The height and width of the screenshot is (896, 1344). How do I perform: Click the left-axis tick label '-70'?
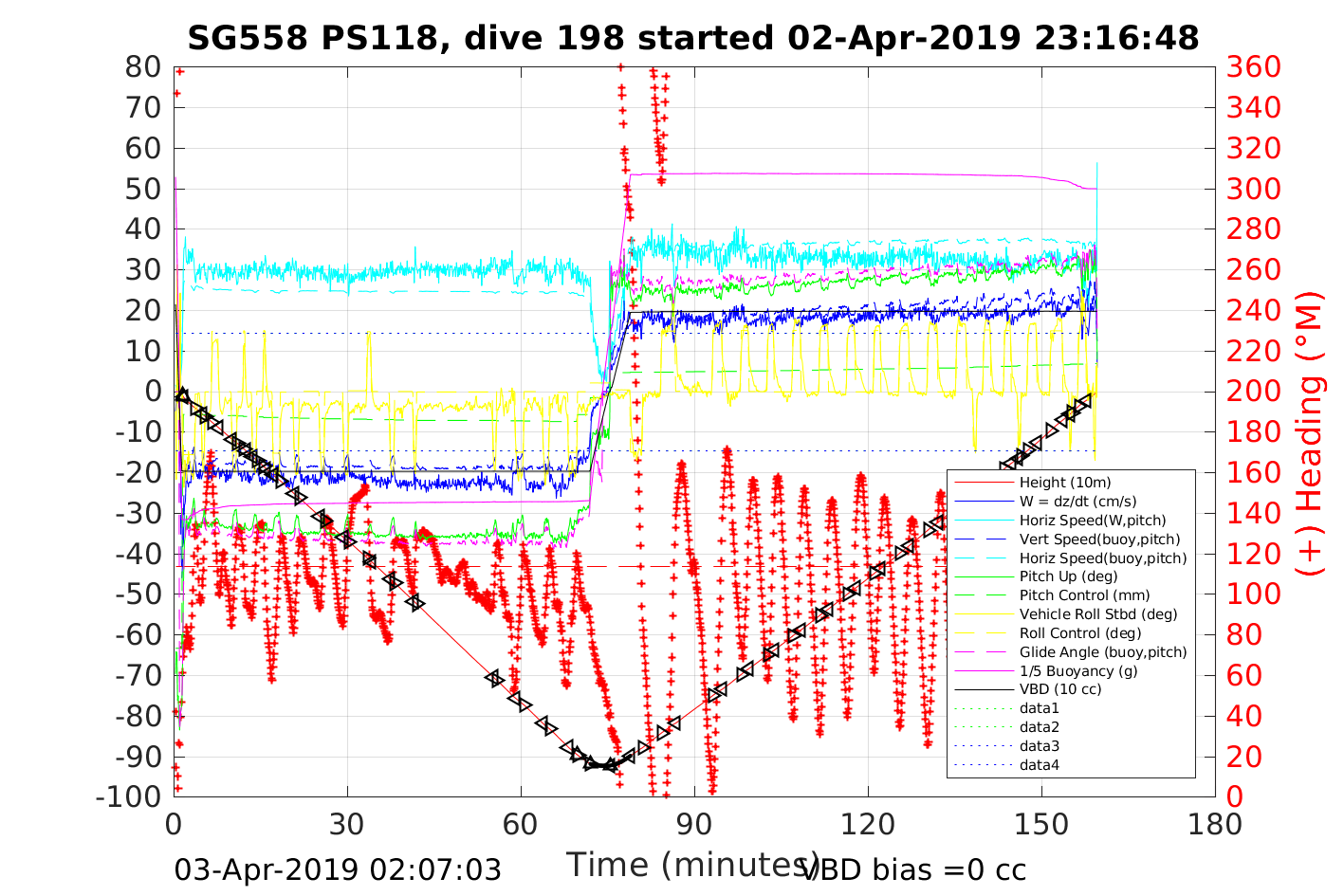point(138,675)
